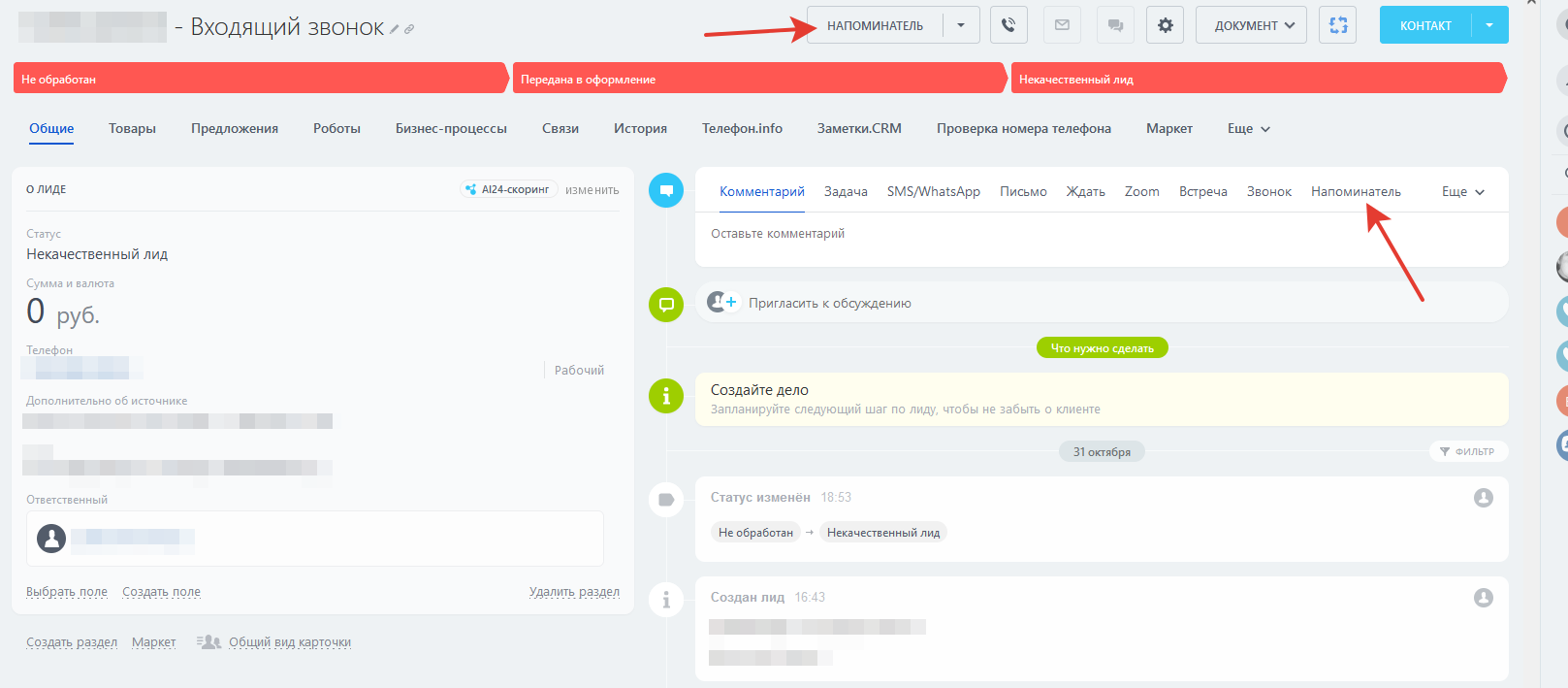Click the green info icon by Создайте дело
Viewport: 1568px width, 688px height.
[666, 396]
